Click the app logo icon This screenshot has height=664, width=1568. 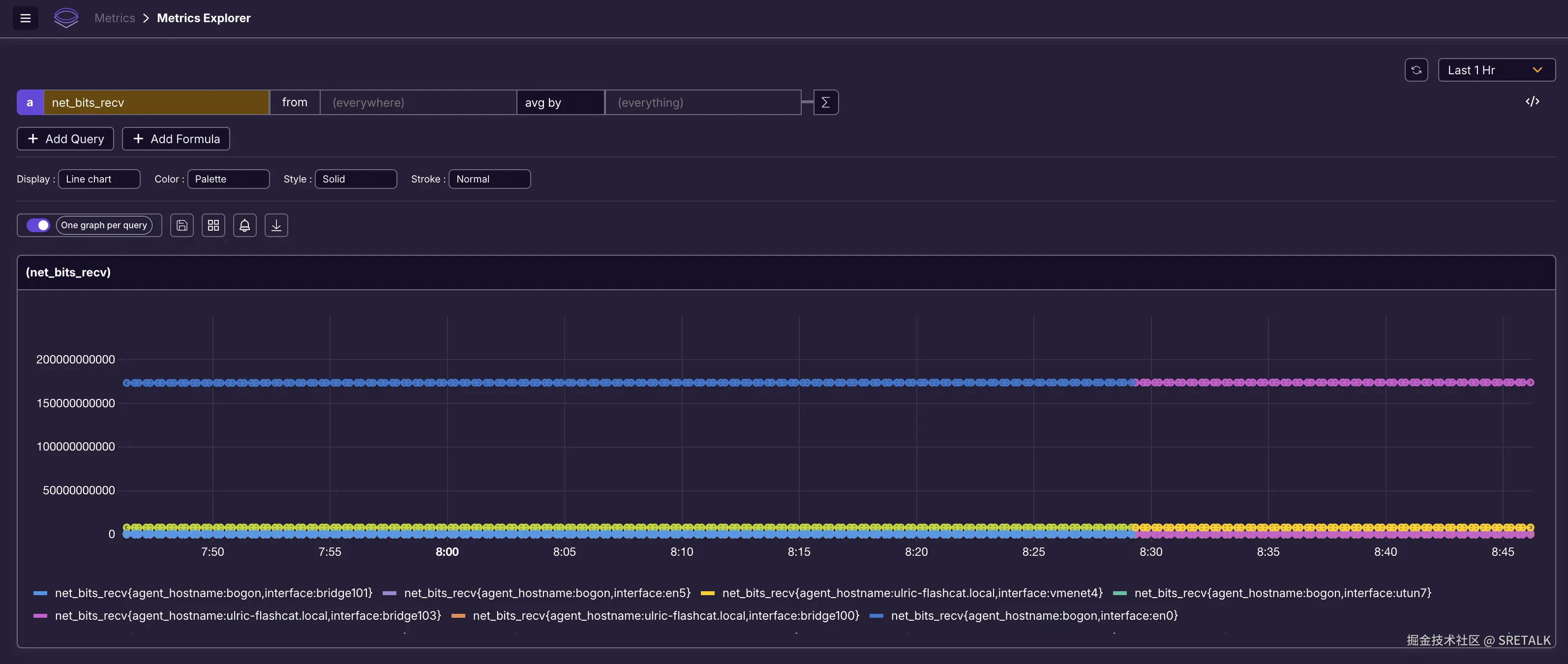[66, 18]
